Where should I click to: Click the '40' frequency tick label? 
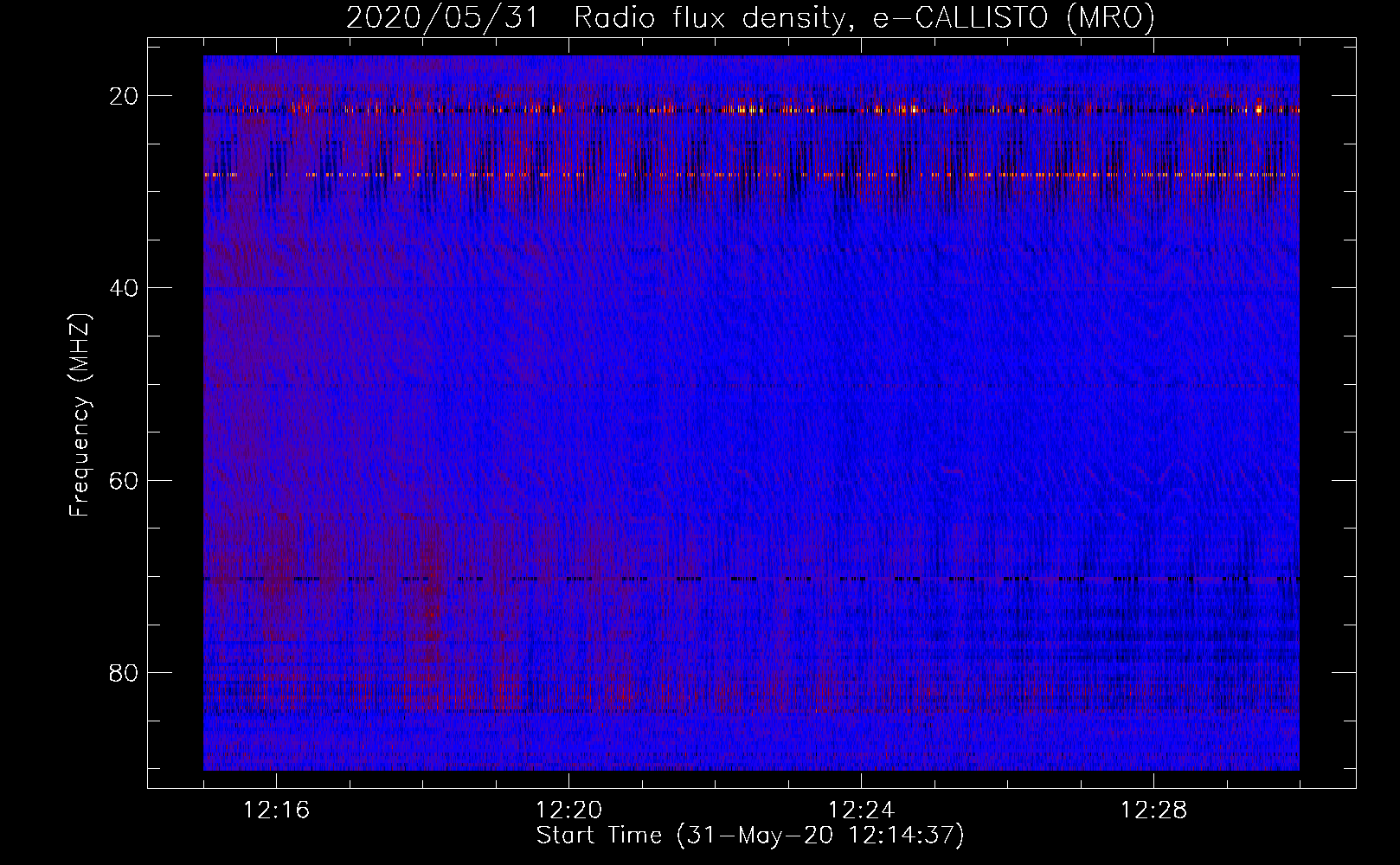(125, 288)
